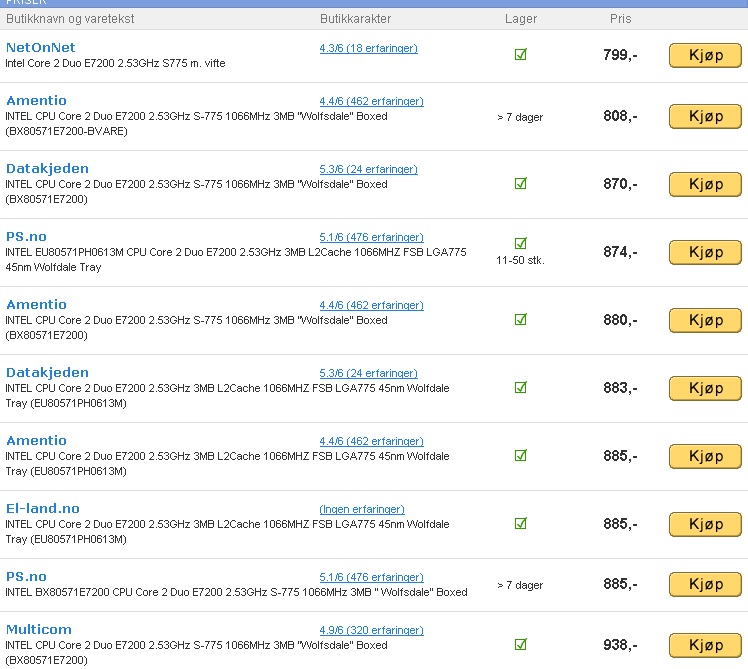
Task: Click Kjøp for the Amentio 880,- offer
Action: (705, 320)
